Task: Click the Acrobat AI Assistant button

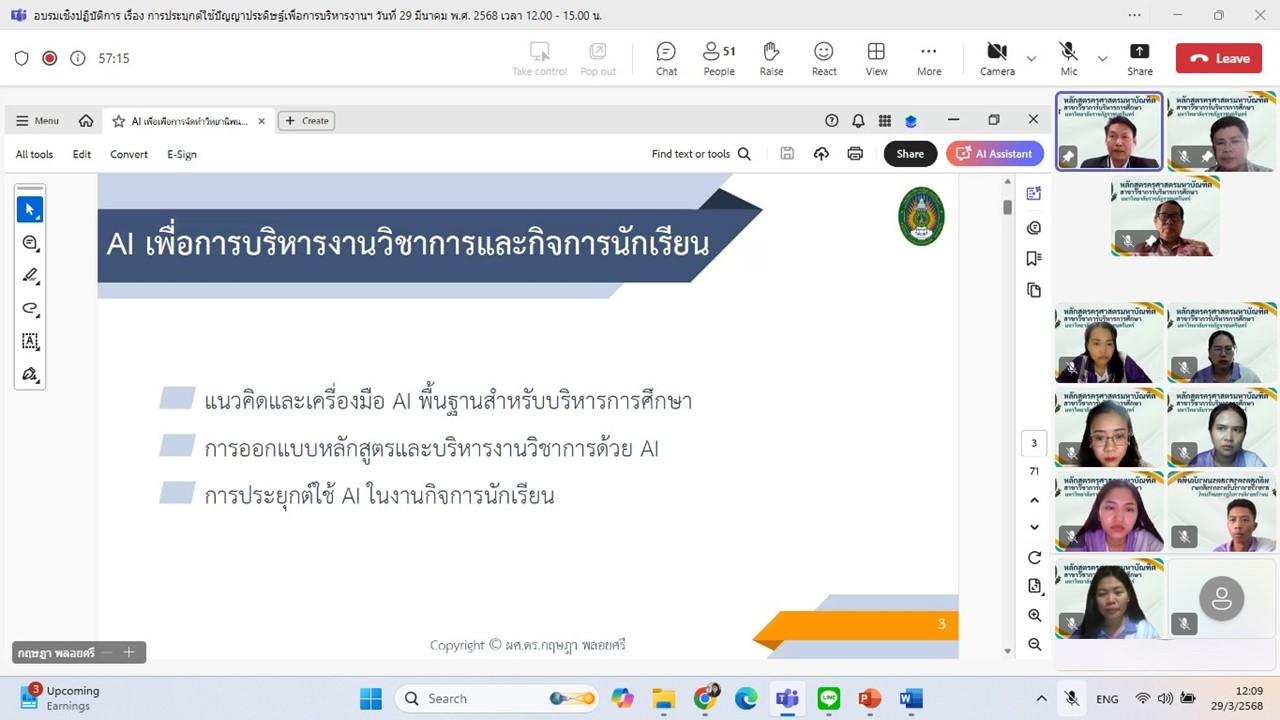Action: (995, 154)
